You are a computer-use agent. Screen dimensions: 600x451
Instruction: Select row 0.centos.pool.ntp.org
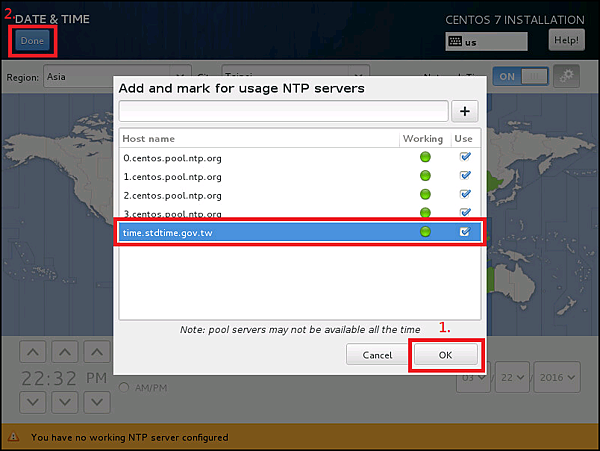point(300,157)
